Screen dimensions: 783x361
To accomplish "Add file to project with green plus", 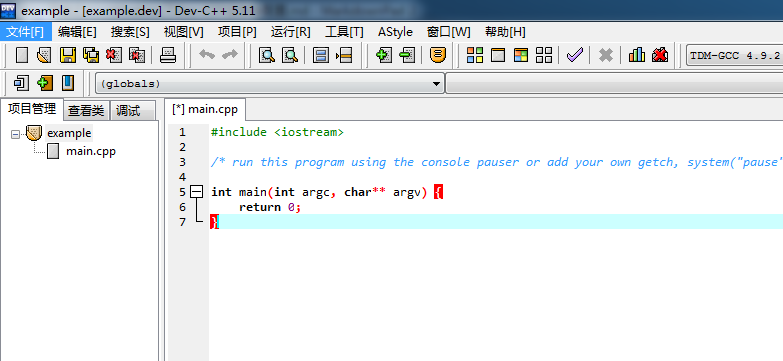I will point(383,55).
